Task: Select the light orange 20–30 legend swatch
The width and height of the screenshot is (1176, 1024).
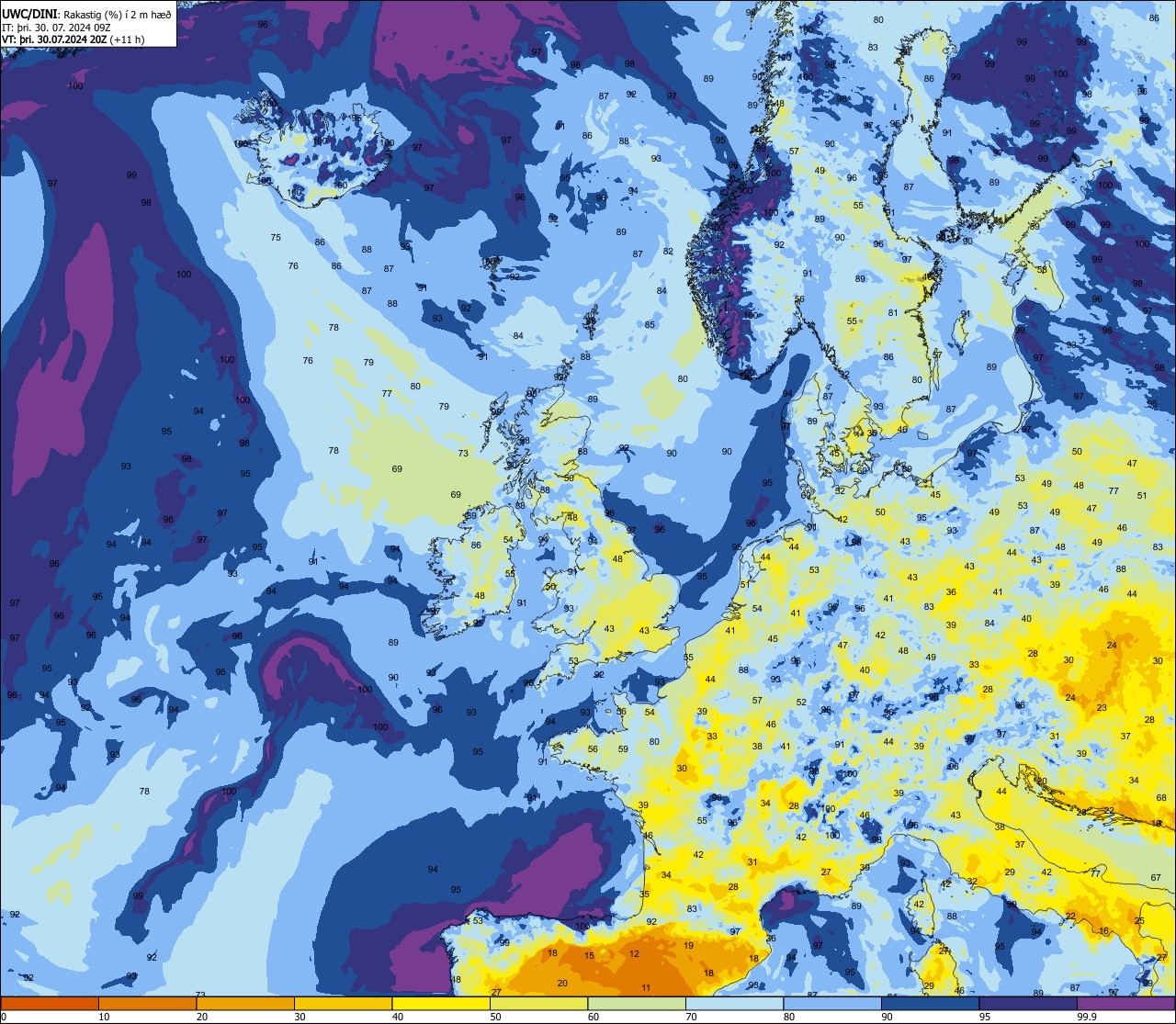Action: (x=245, y=1003)
